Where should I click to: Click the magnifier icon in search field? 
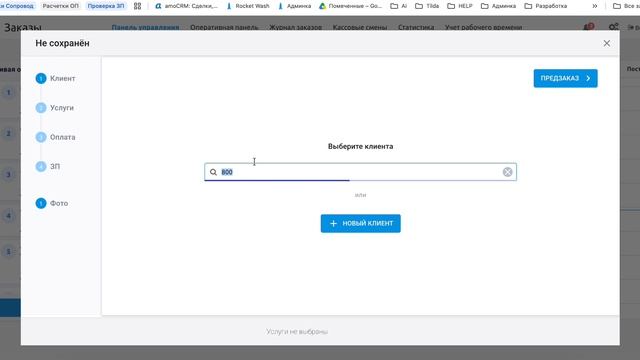tap(213, 172)
